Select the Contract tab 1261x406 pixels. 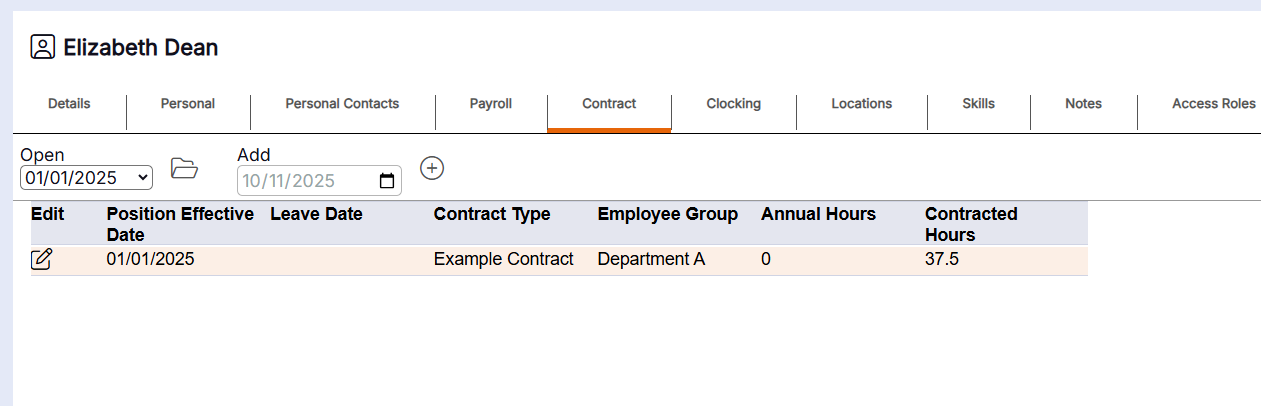(609, 104)
